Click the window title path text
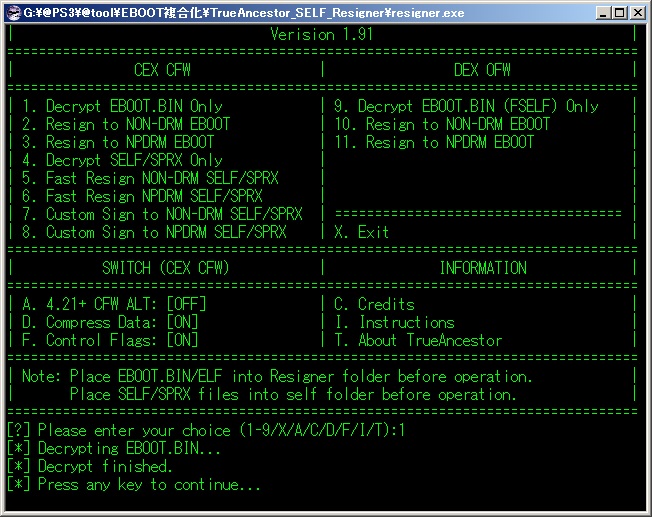The image size is (652, 517). (x=244, y=13)
